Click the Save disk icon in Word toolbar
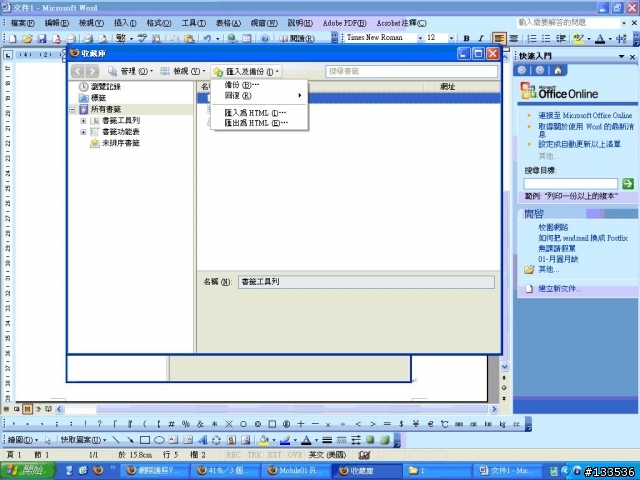 click(41, 38)
